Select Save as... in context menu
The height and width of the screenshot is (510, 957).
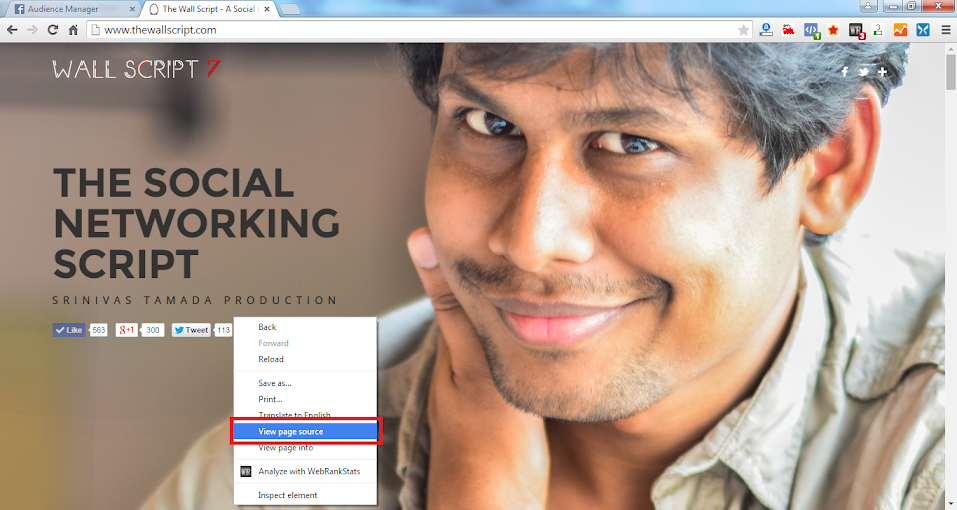point(305,383)
